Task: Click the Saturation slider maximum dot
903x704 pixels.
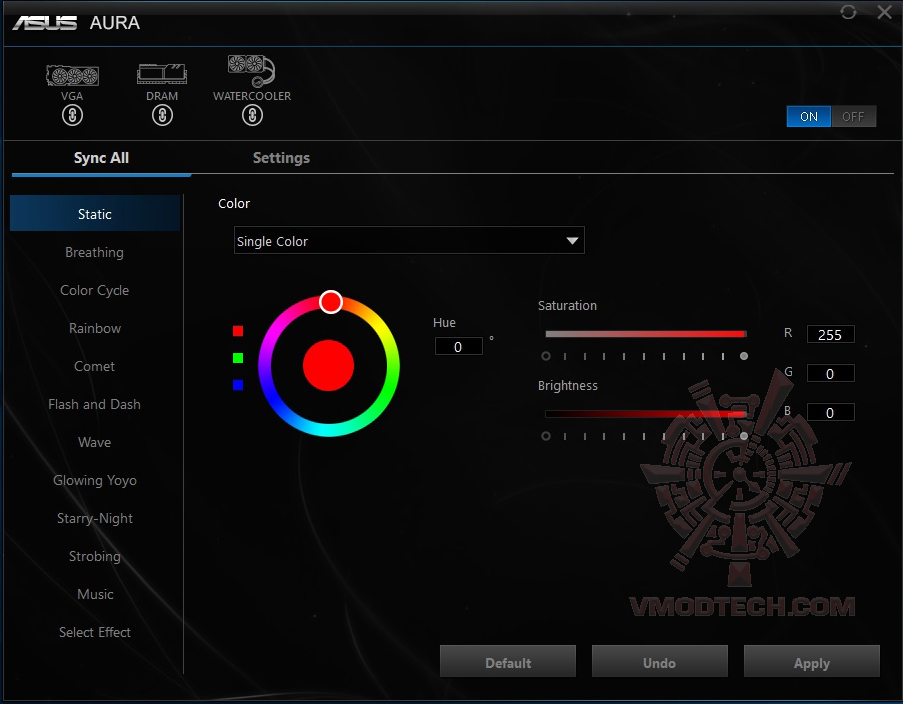Action: (744, 356)
